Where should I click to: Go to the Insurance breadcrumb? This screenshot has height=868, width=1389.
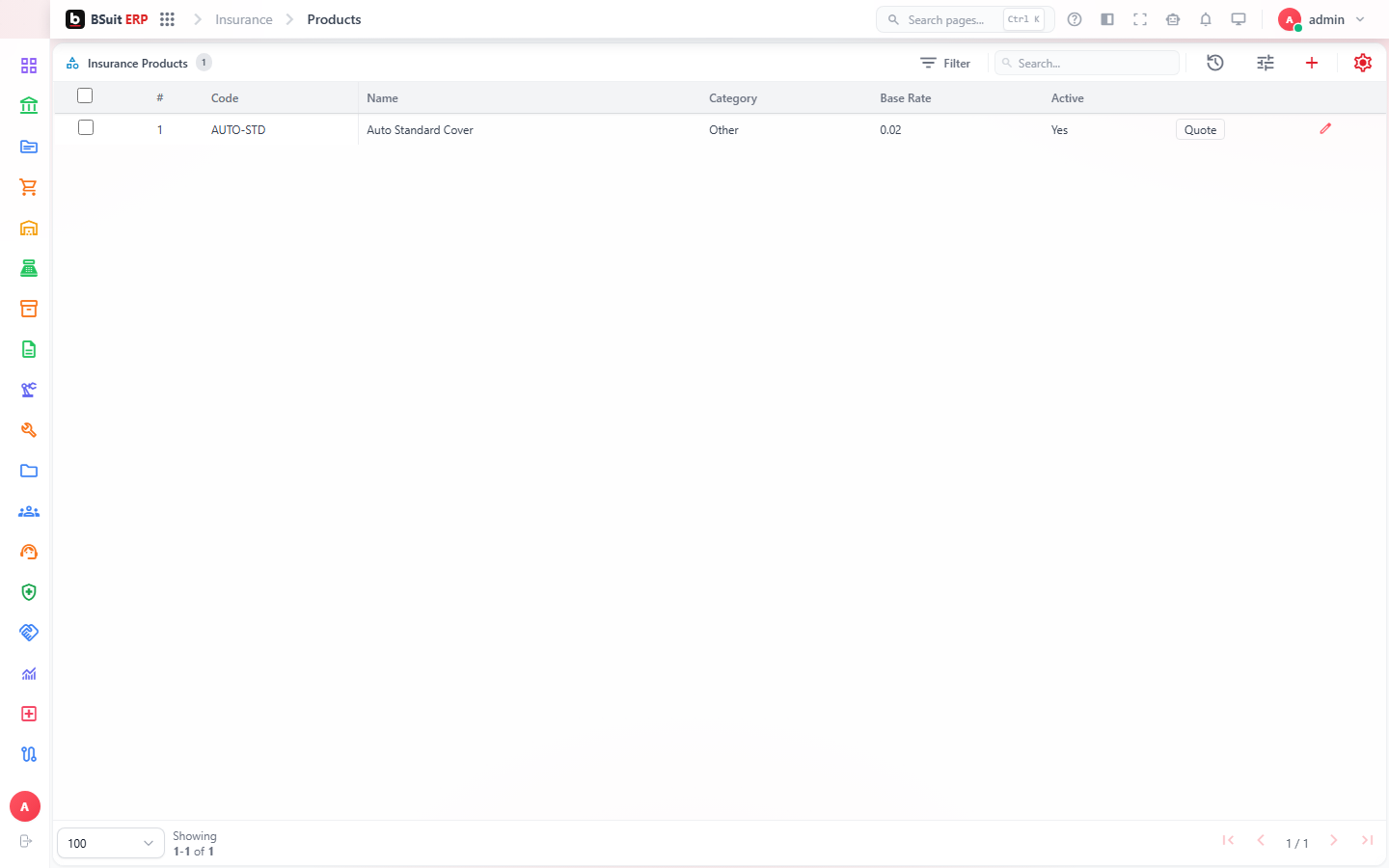(x=244, y=19)
